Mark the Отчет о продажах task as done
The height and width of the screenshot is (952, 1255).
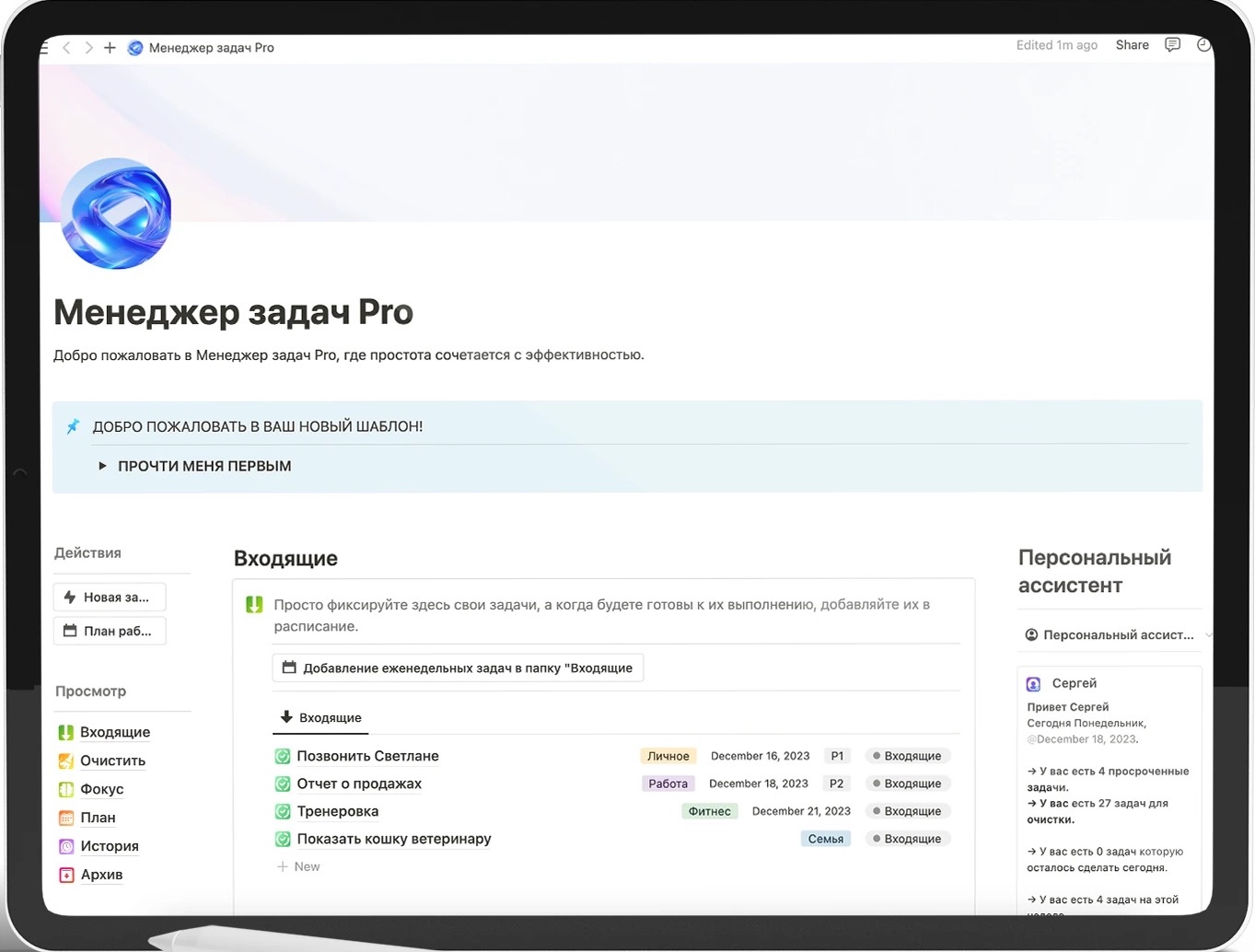284,784
